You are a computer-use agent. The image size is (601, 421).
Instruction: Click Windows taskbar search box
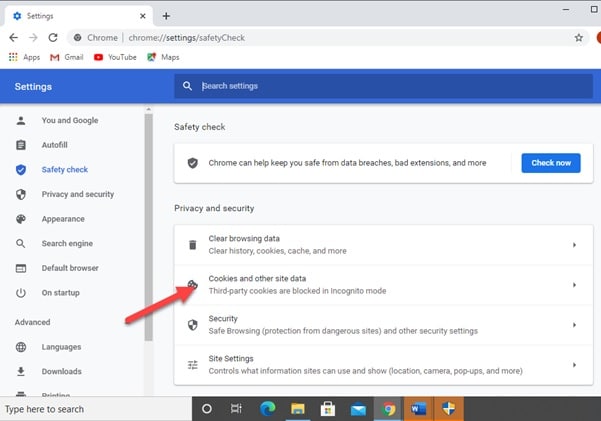(96, 409)
